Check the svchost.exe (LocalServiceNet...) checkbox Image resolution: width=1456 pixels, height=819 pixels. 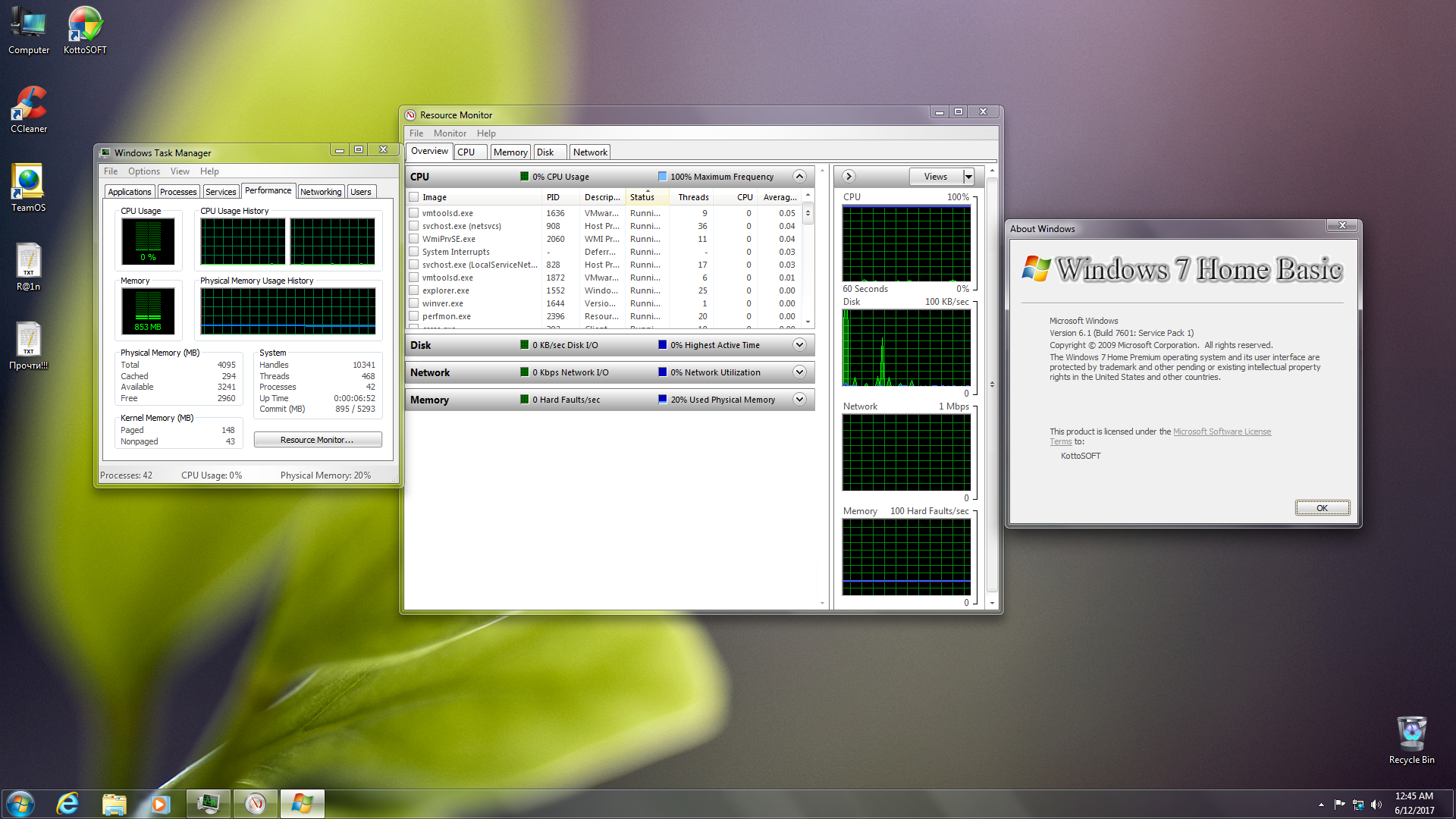pos(414,265)
